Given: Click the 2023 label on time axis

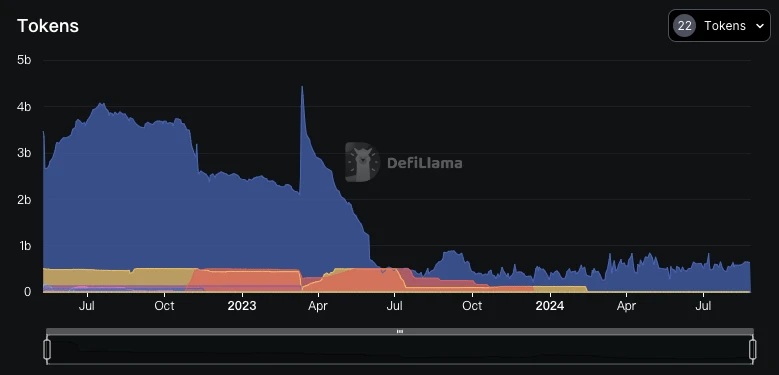Looking at the screenshot, I should point(242,305).
